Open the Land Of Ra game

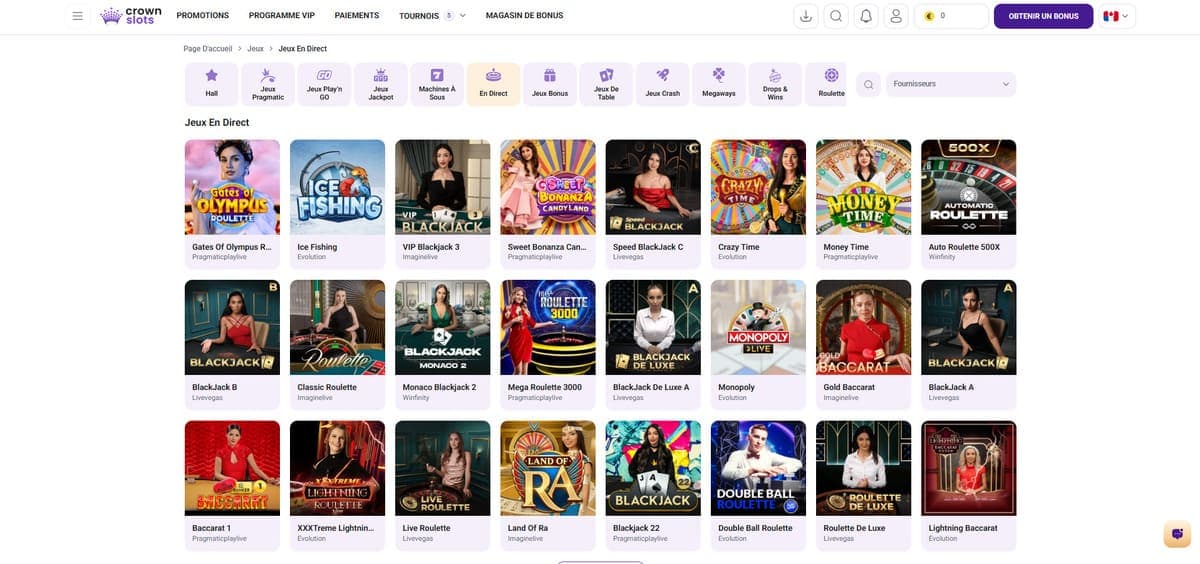click(548, 485)
